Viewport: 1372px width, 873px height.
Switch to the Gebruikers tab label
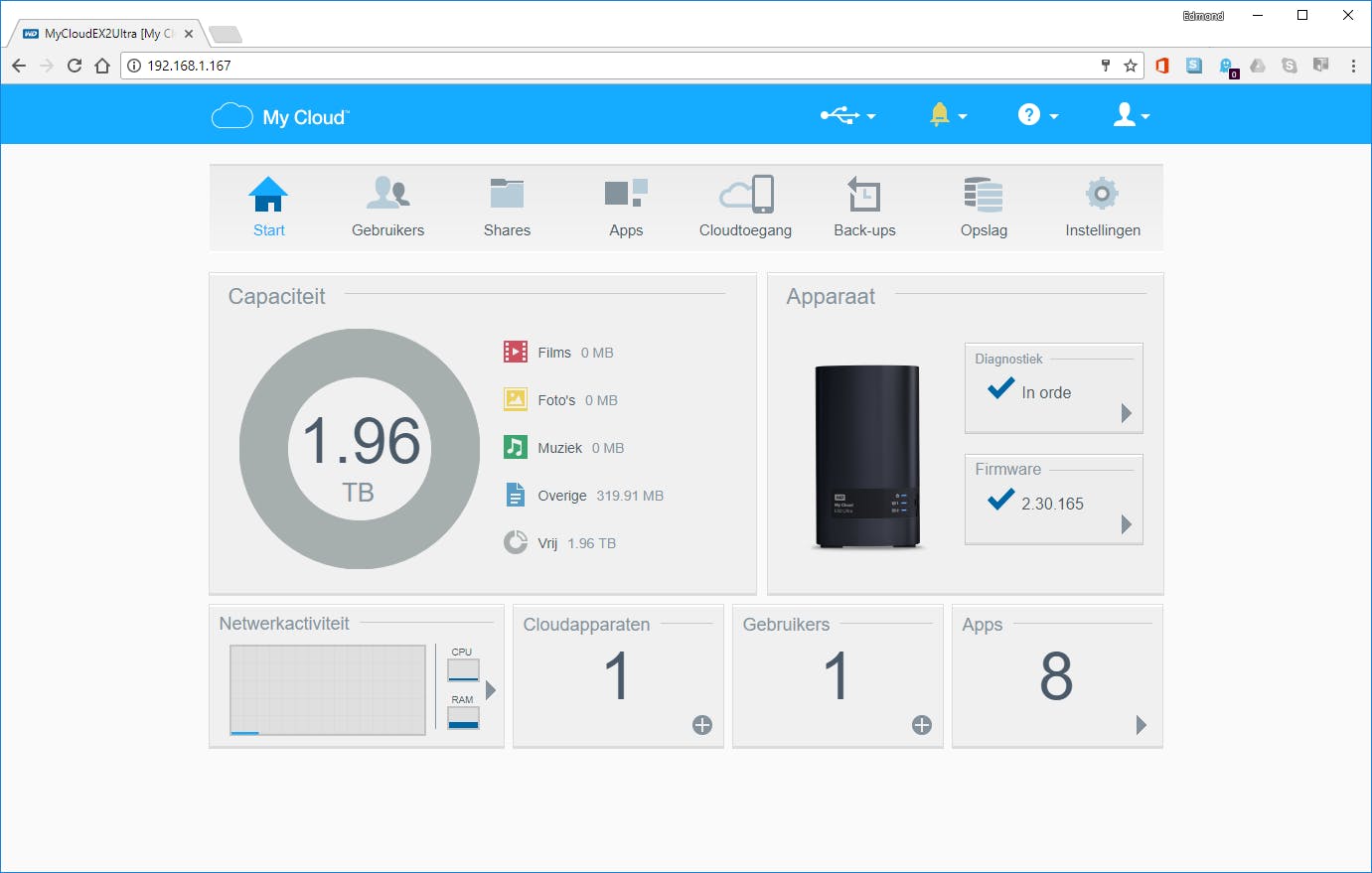[387, 230]
